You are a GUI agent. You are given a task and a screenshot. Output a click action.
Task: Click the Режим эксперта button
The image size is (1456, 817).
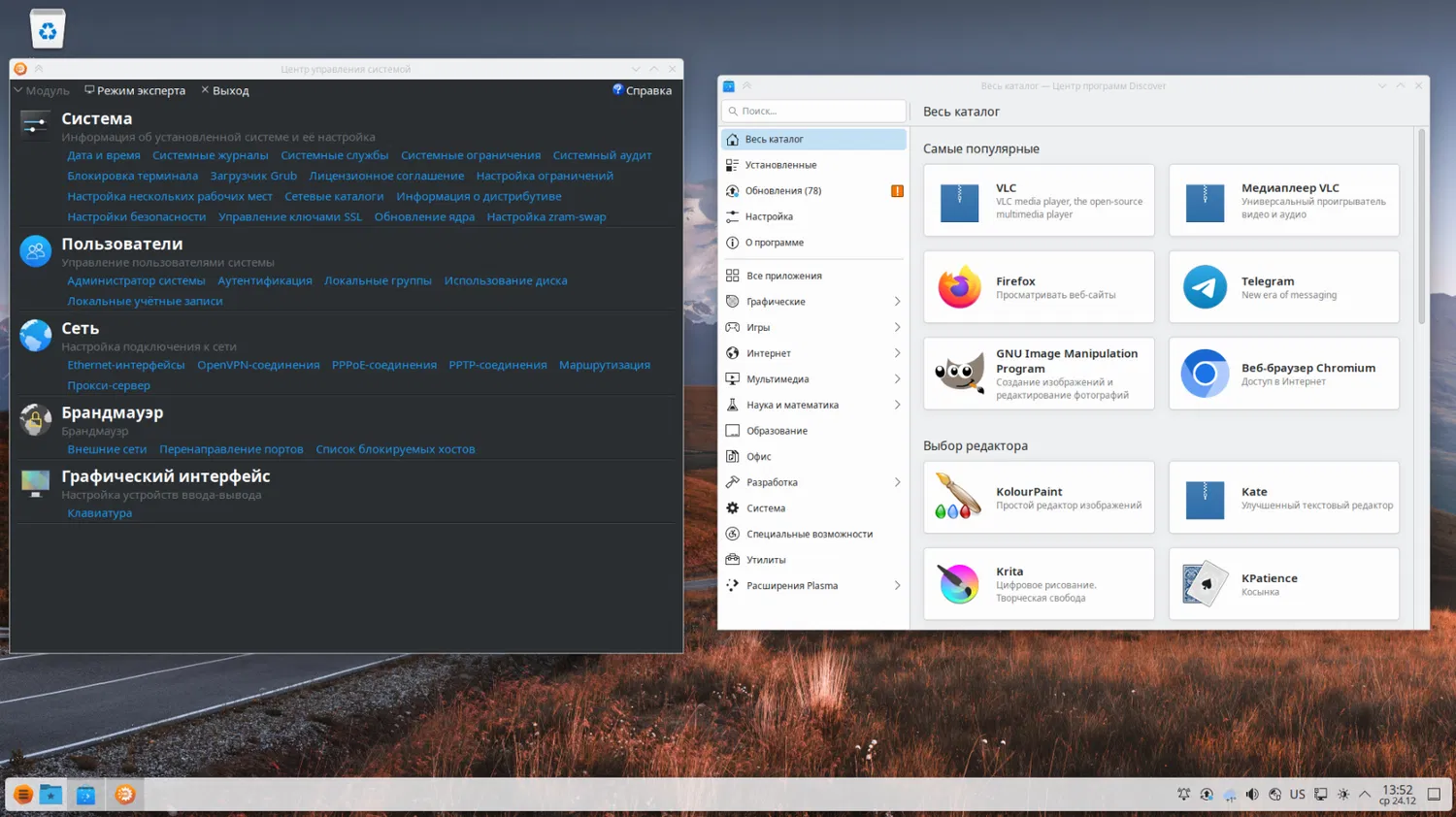135,90
